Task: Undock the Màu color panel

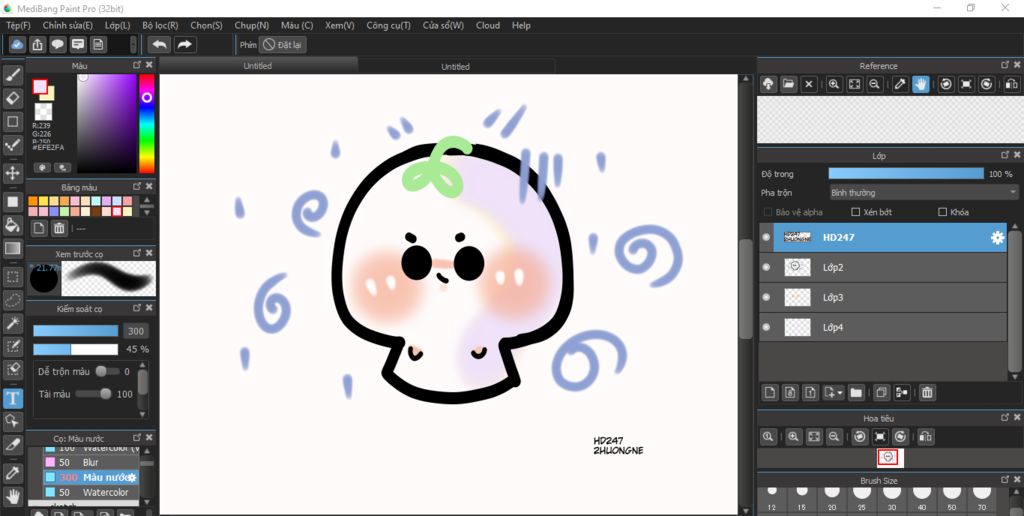Action: pos(136,65)
